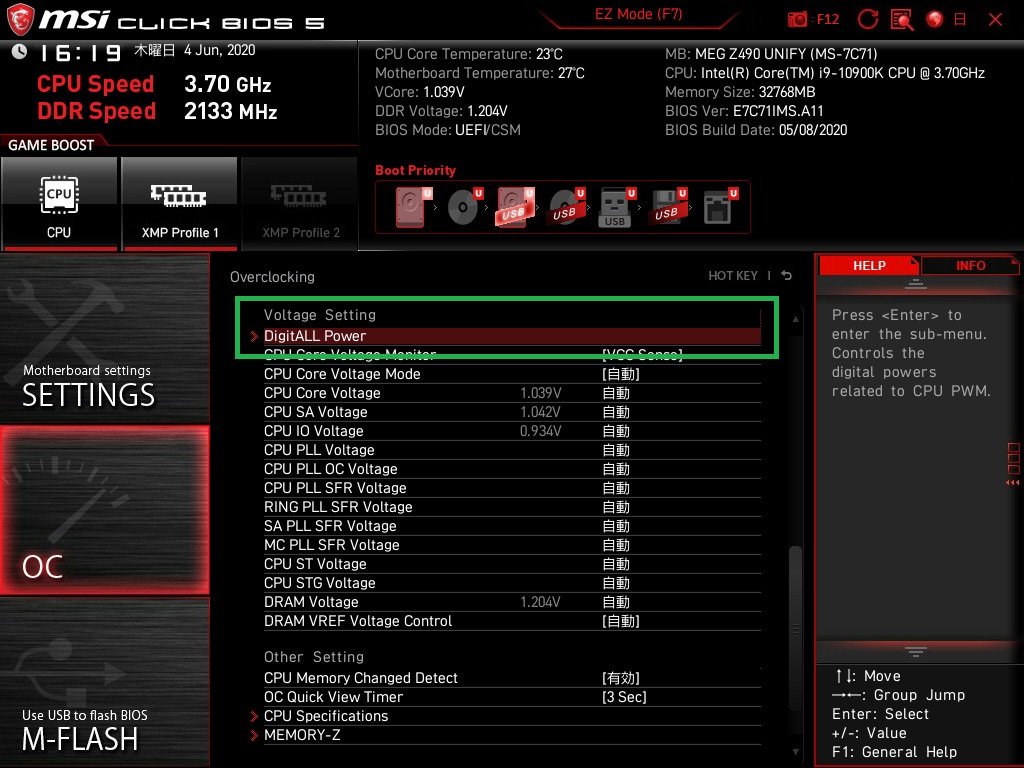Image resolution: width=1024 pixels, height=768 pixels.
Task: Click the Memory Size 32768MB text
Action: pyautogui.click(x=740, y=92)
